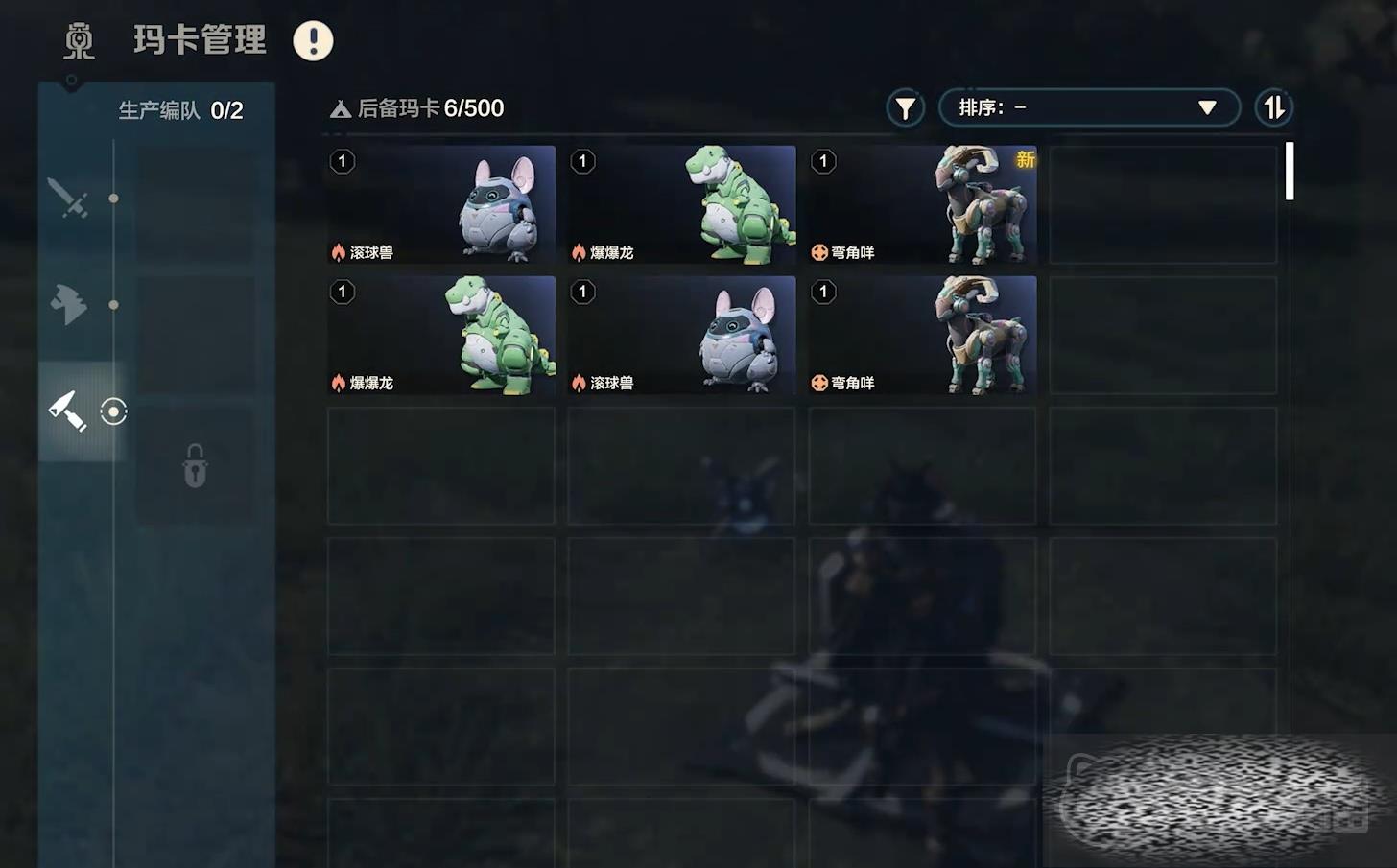Screen dimensions: 1397x868
Task: Click the locked production slot padlock
Action: (x=195, y=466)
